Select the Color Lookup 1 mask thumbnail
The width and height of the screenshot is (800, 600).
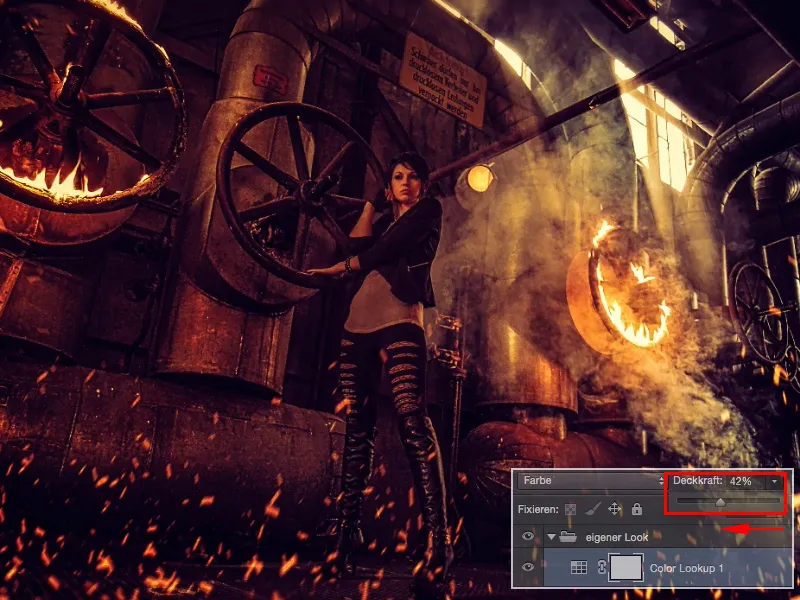coord(626,567)
